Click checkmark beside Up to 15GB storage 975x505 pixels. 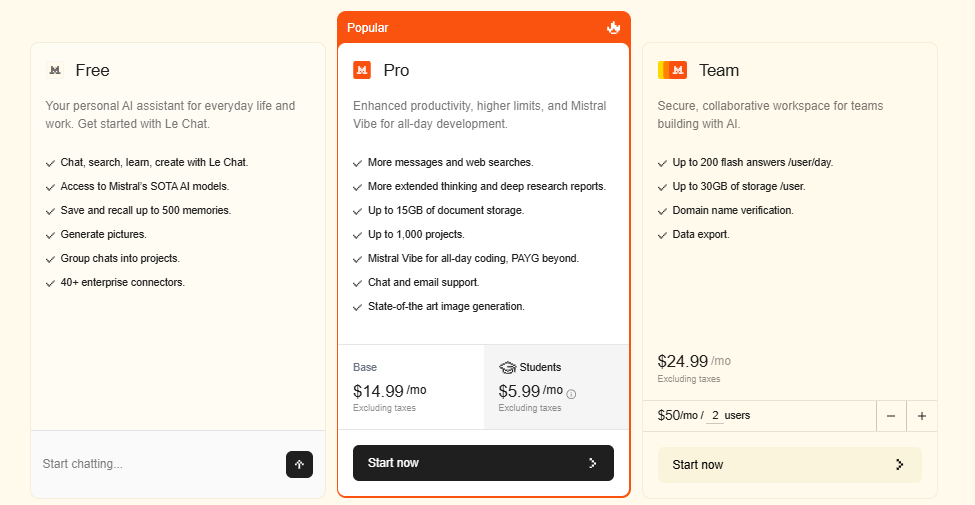coord(358,211)
